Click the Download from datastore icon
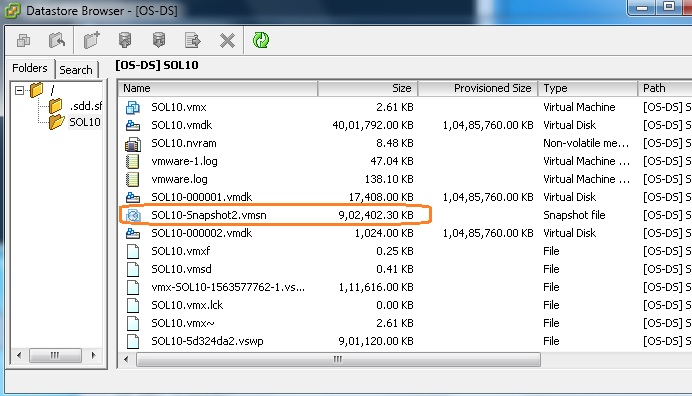 [159, 40]
